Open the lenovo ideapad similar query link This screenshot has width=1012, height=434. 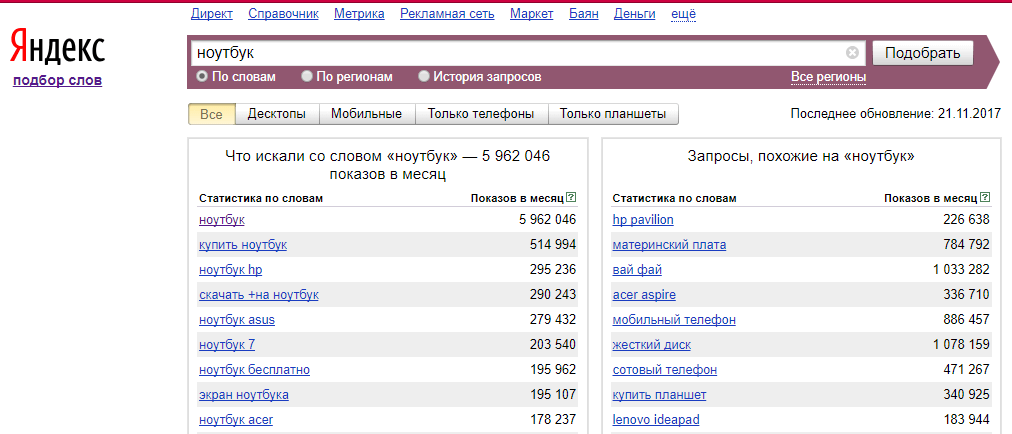(x=656, y=420)
